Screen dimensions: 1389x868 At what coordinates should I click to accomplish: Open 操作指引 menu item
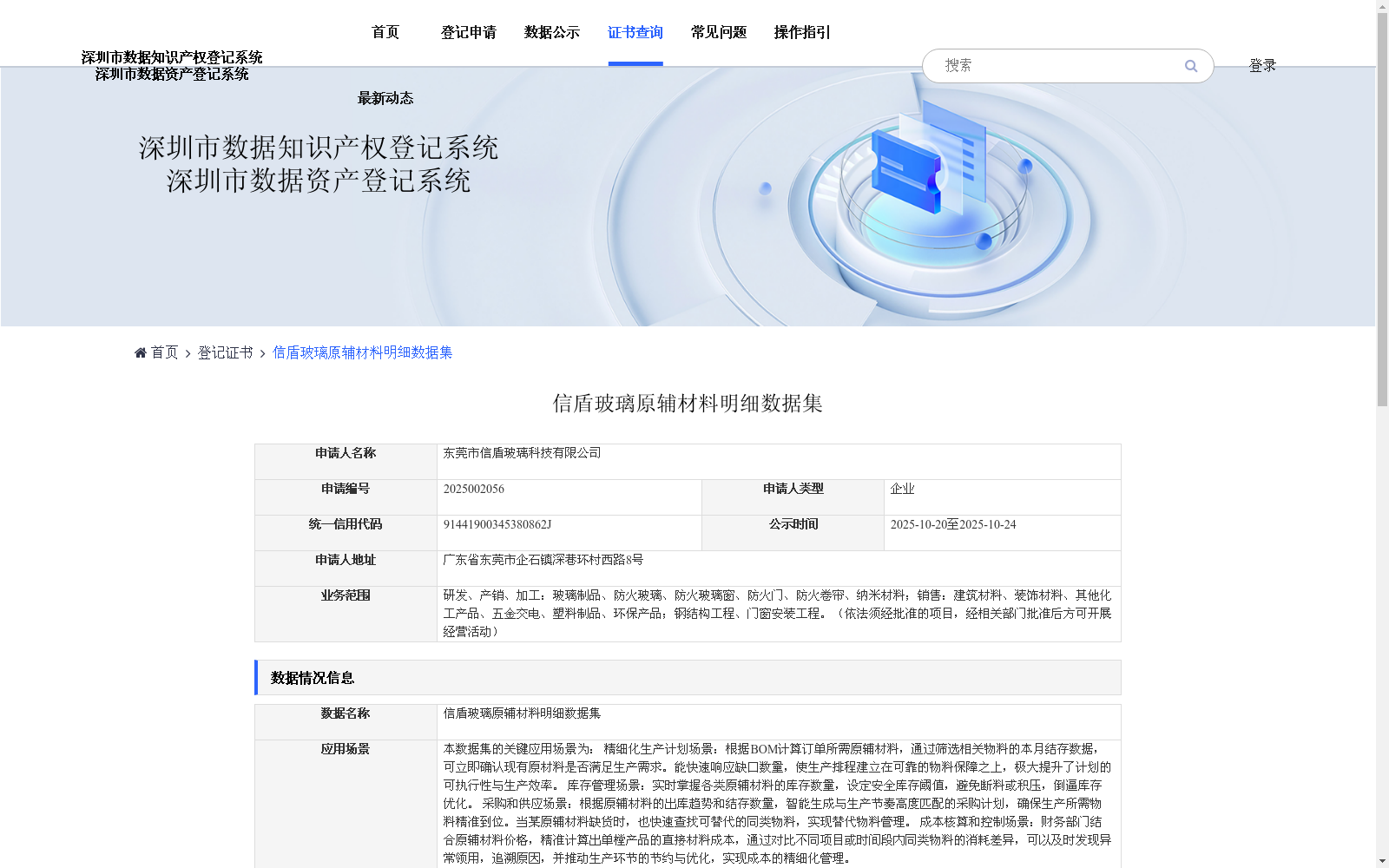click(x=802, y=32)
